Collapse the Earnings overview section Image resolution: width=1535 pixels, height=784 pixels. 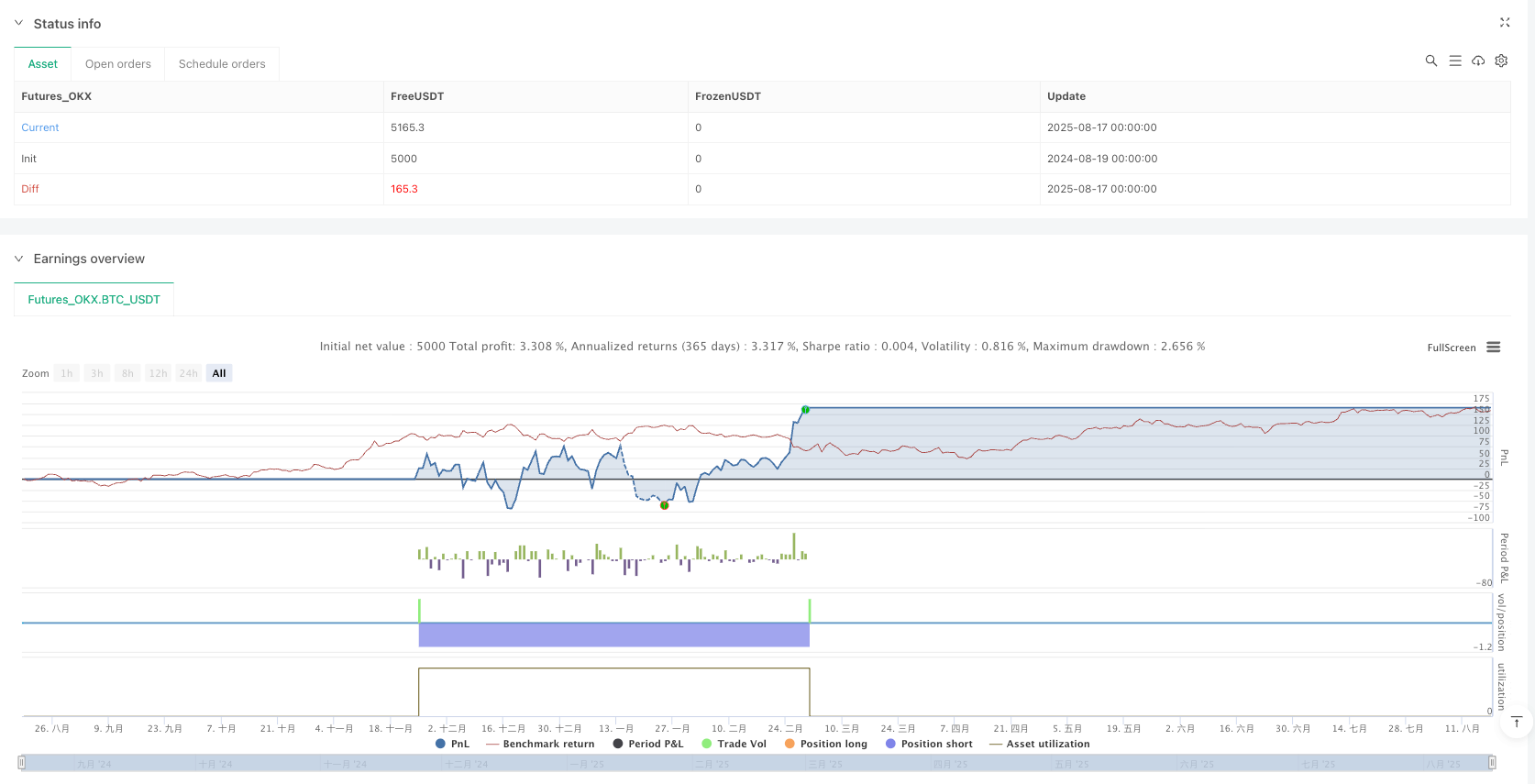click(x=18, y=259)
